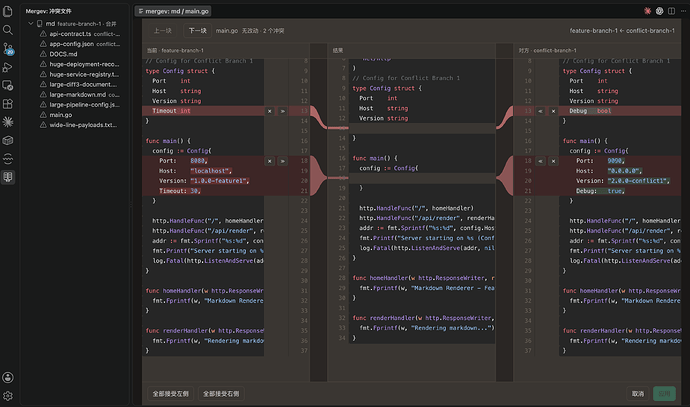This screenshot has height=407, width=690.
Task: Click first empty conflict placeholder in result pane
Action: tap(422, 128)
